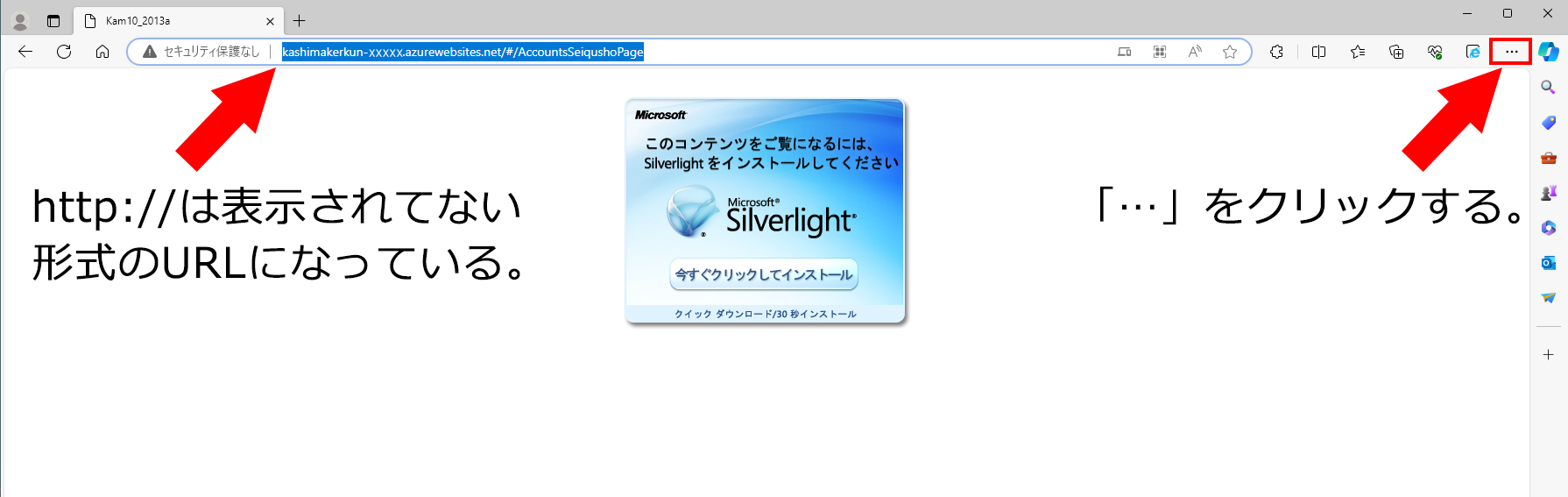Minimize the browser window
The width and height of the screenshot is (1568, 497).
coord(1467,13)
